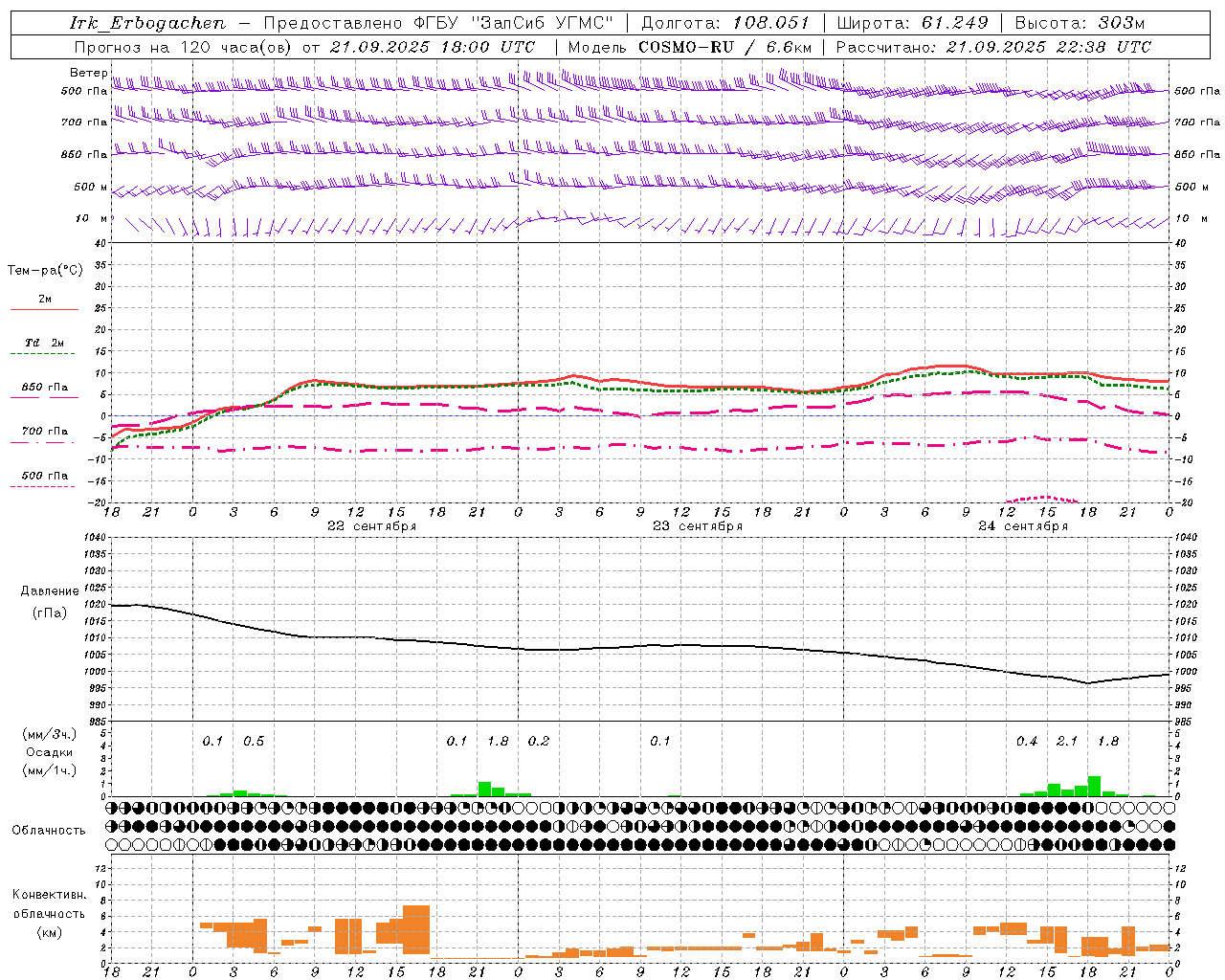Click the 22 сентября date label
This screenshot has height=980, width=1225.
371,526
